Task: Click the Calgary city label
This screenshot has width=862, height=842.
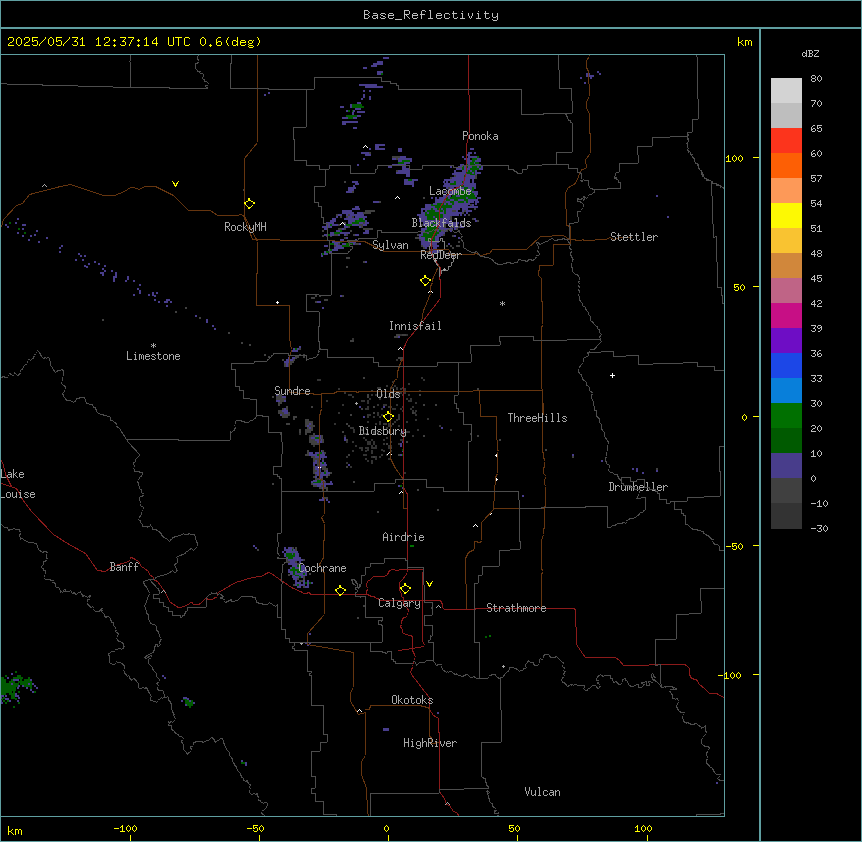Action: 399,603
